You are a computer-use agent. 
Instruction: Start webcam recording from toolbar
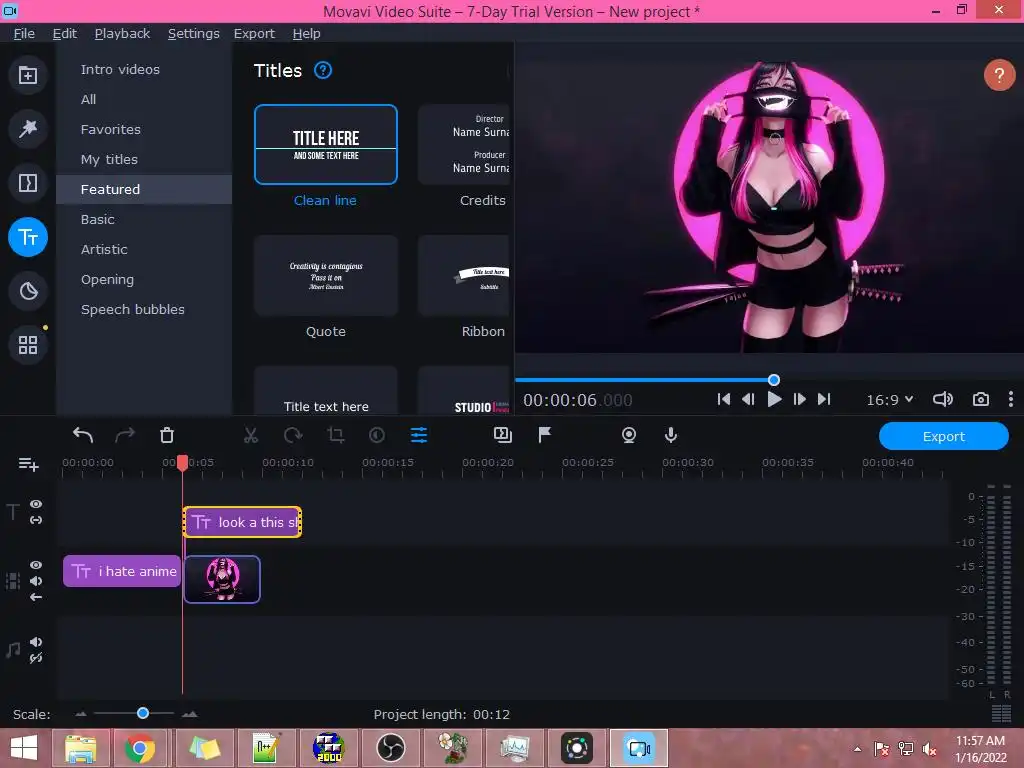click(629, 435)
